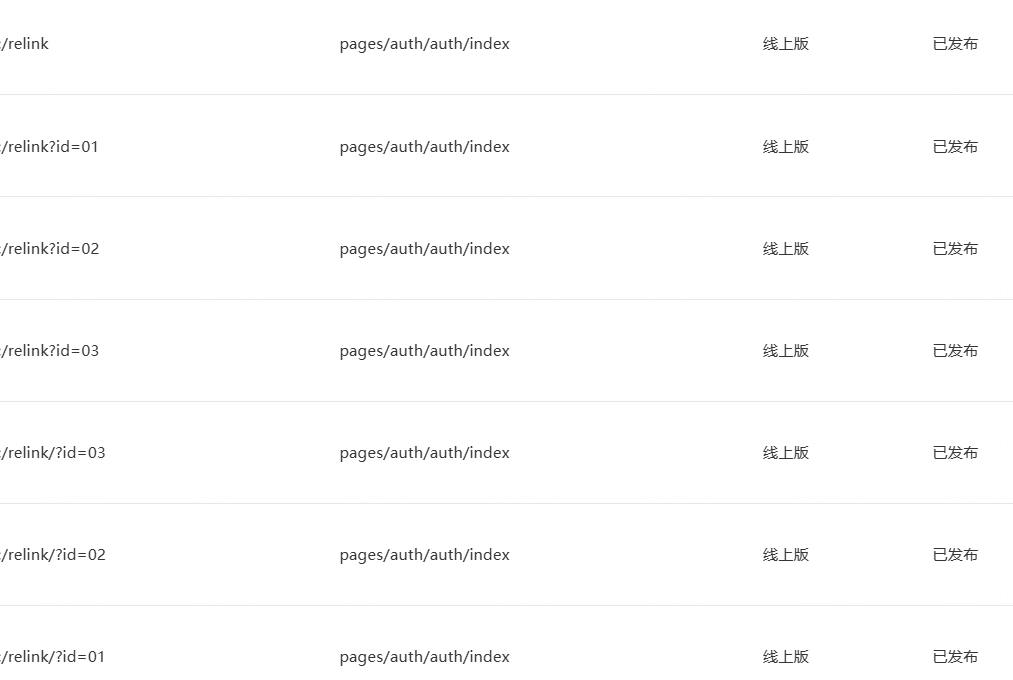Click page path in the /relink?id=03 row
Image resolution: width=1013 pixels, height=680 pixels.
424,351
